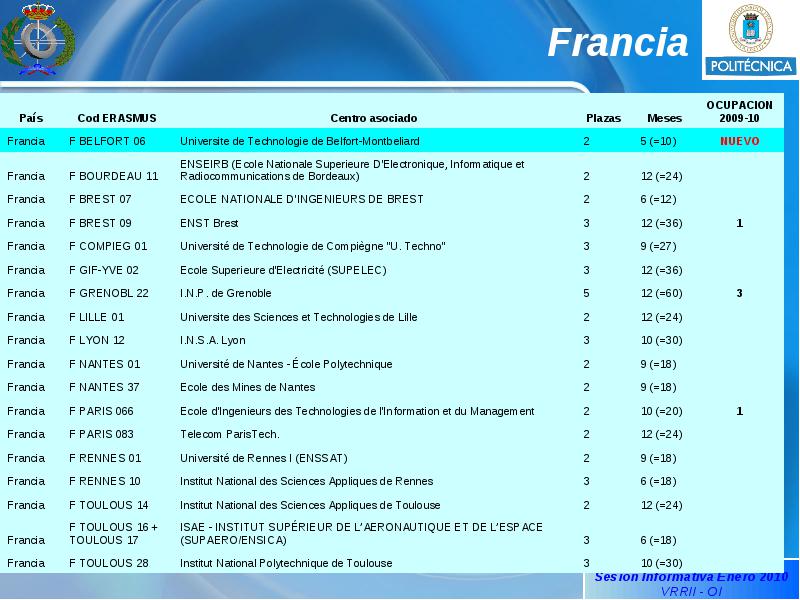Select the F NANTES 01 code
800x600 pixels.
(104, 364)
